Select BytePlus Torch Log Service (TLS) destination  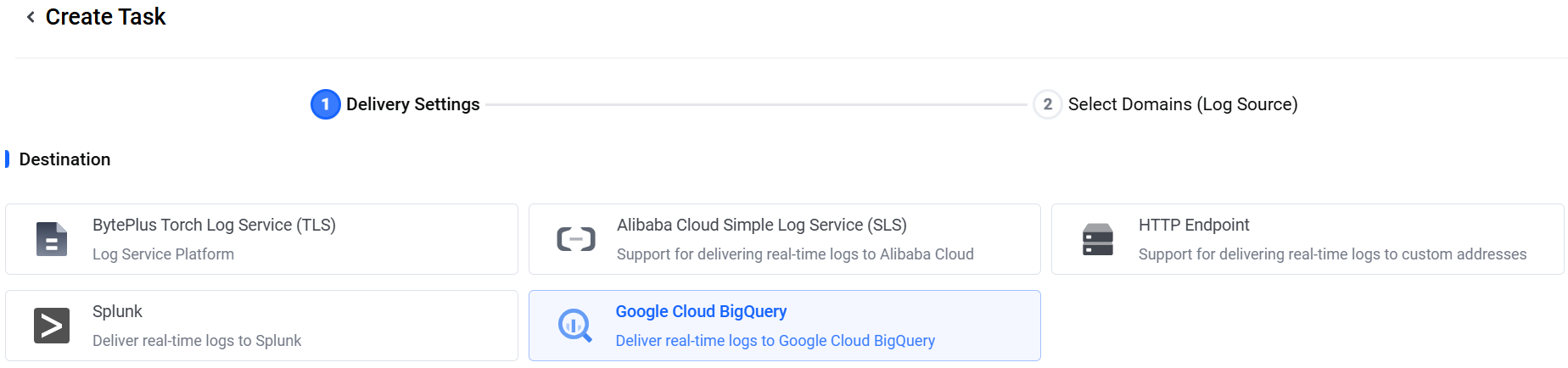[x=261, y=239]
